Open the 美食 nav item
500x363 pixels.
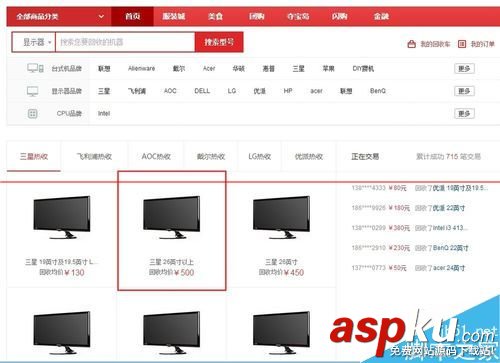coord(215,16)
